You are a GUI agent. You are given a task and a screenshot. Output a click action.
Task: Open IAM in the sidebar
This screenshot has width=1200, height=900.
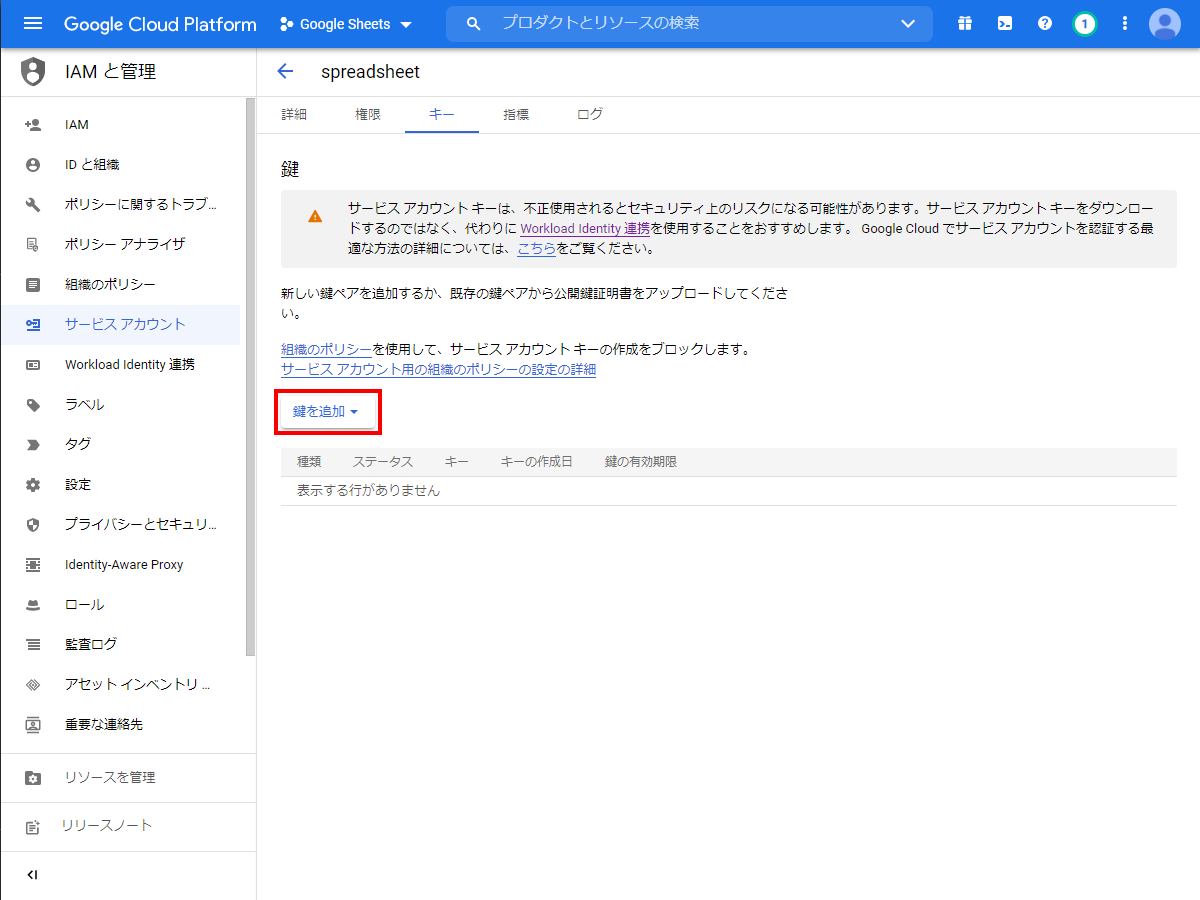click(120, 125)
